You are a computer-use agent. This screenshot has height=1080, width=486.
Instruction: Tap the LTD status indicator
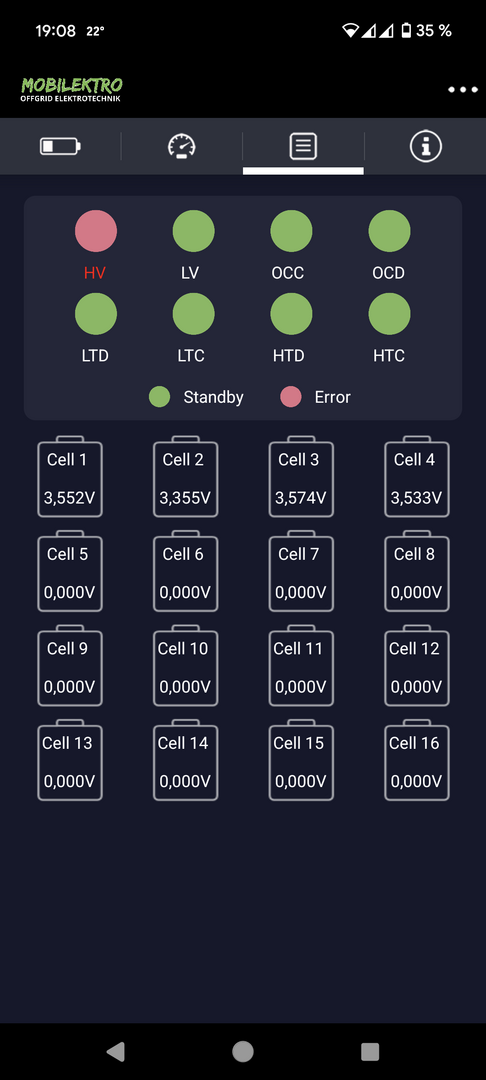[x=96, y=314]
